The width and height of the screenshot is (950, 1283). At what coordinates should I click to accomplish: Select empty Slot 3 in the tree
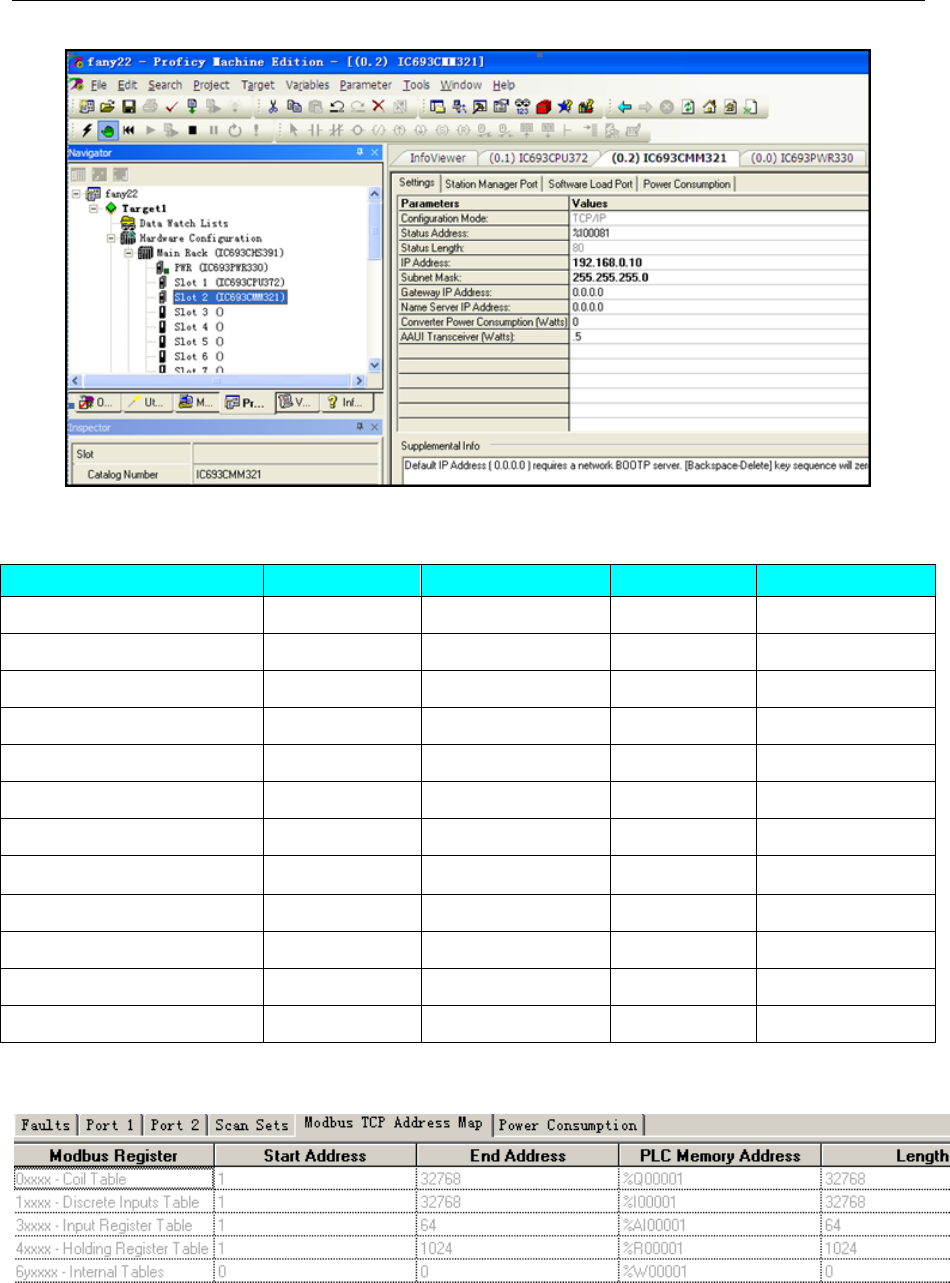(x=199, y=312)
